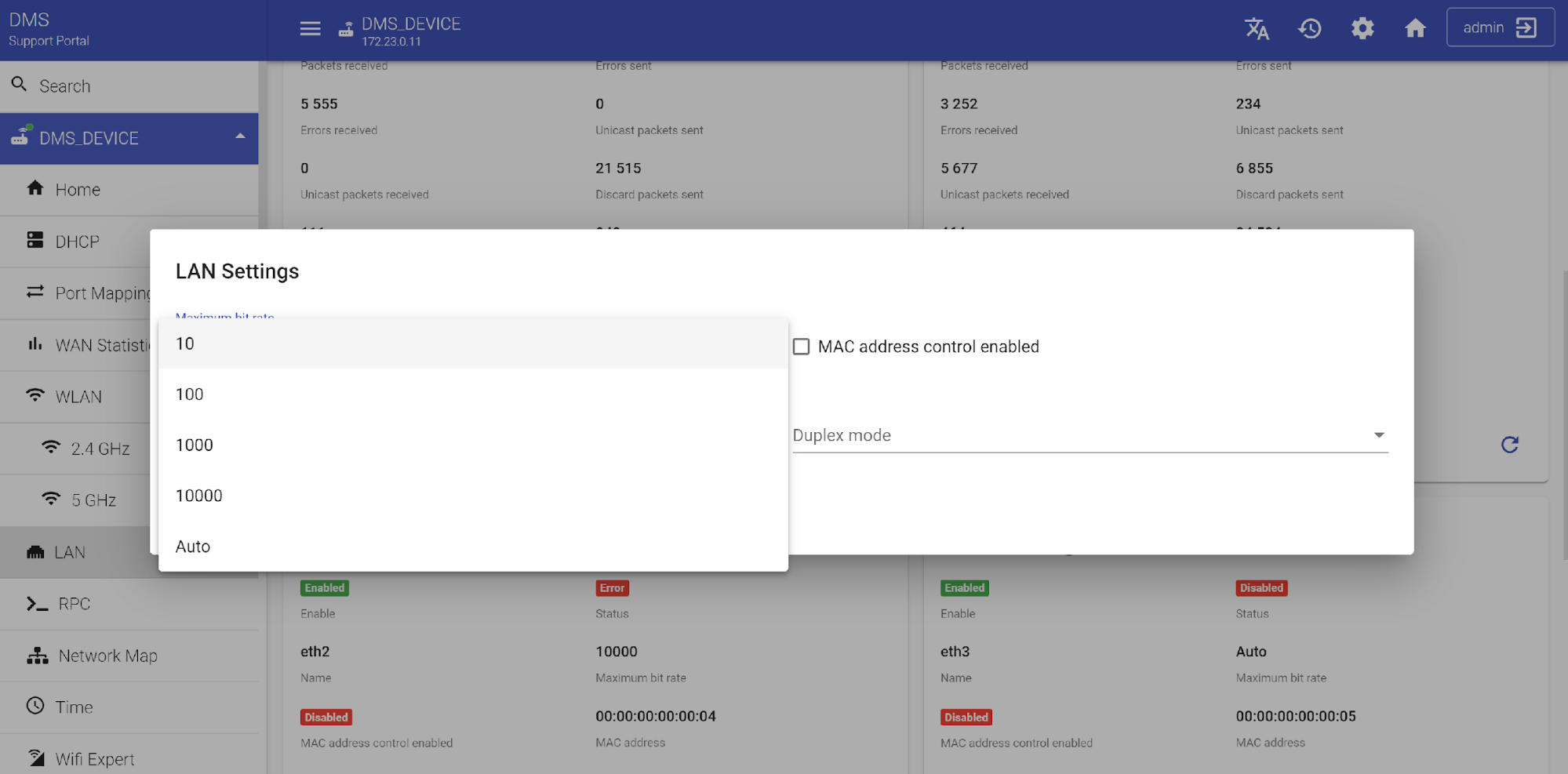Open the history clock icon
Image resolution: width=1568 pixels, height=774 pixels.
[x=1310, y=29]
